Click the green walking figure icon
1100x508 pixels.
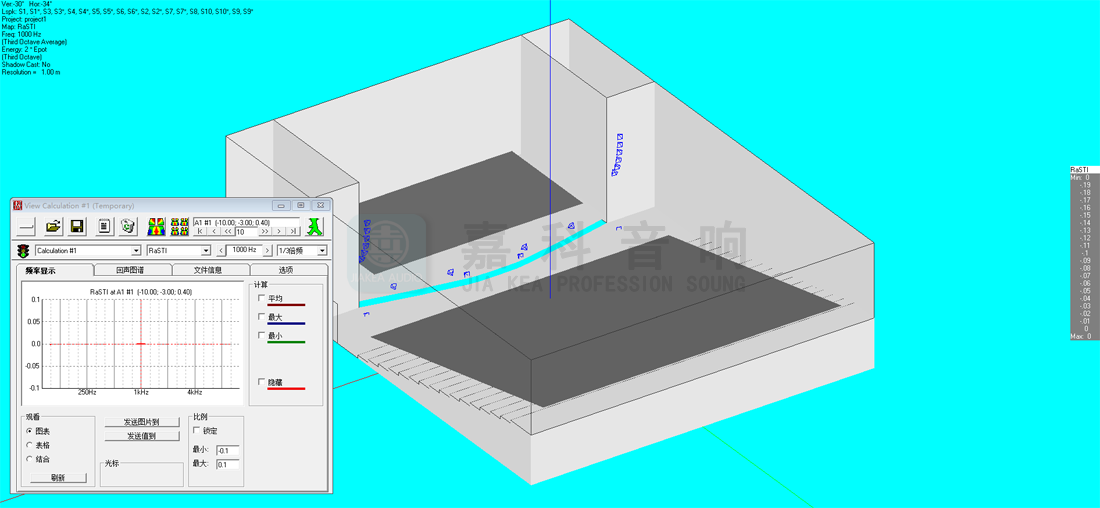tap(316, 226)
